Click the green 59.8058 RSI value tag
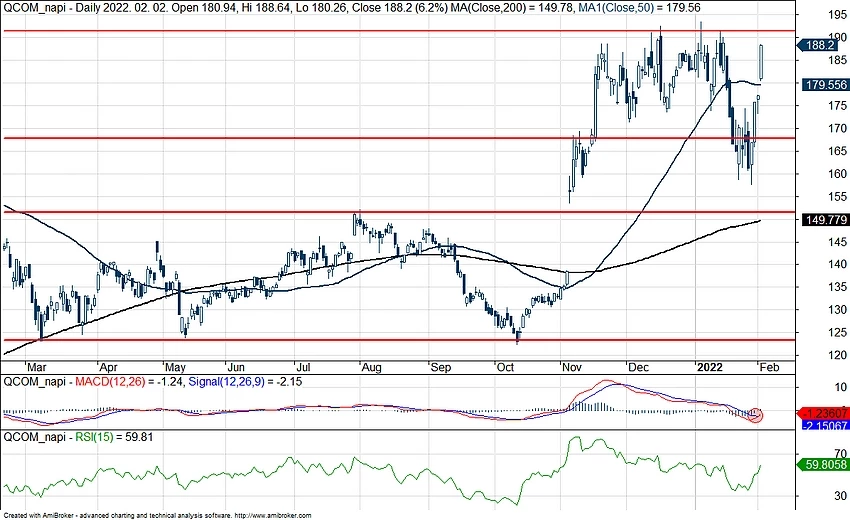 coord(822,465)
